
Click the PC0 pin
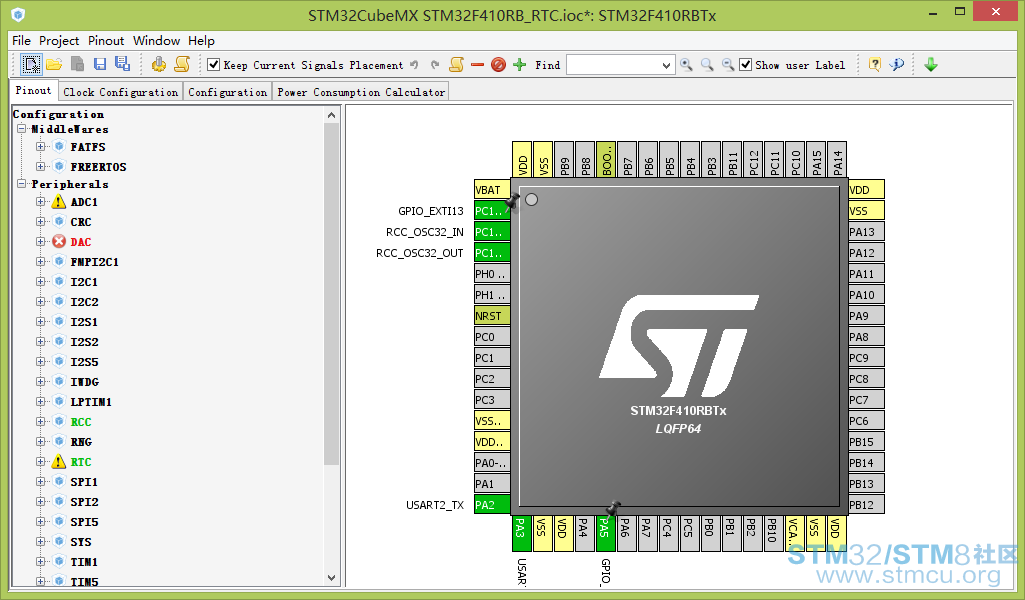492,337
